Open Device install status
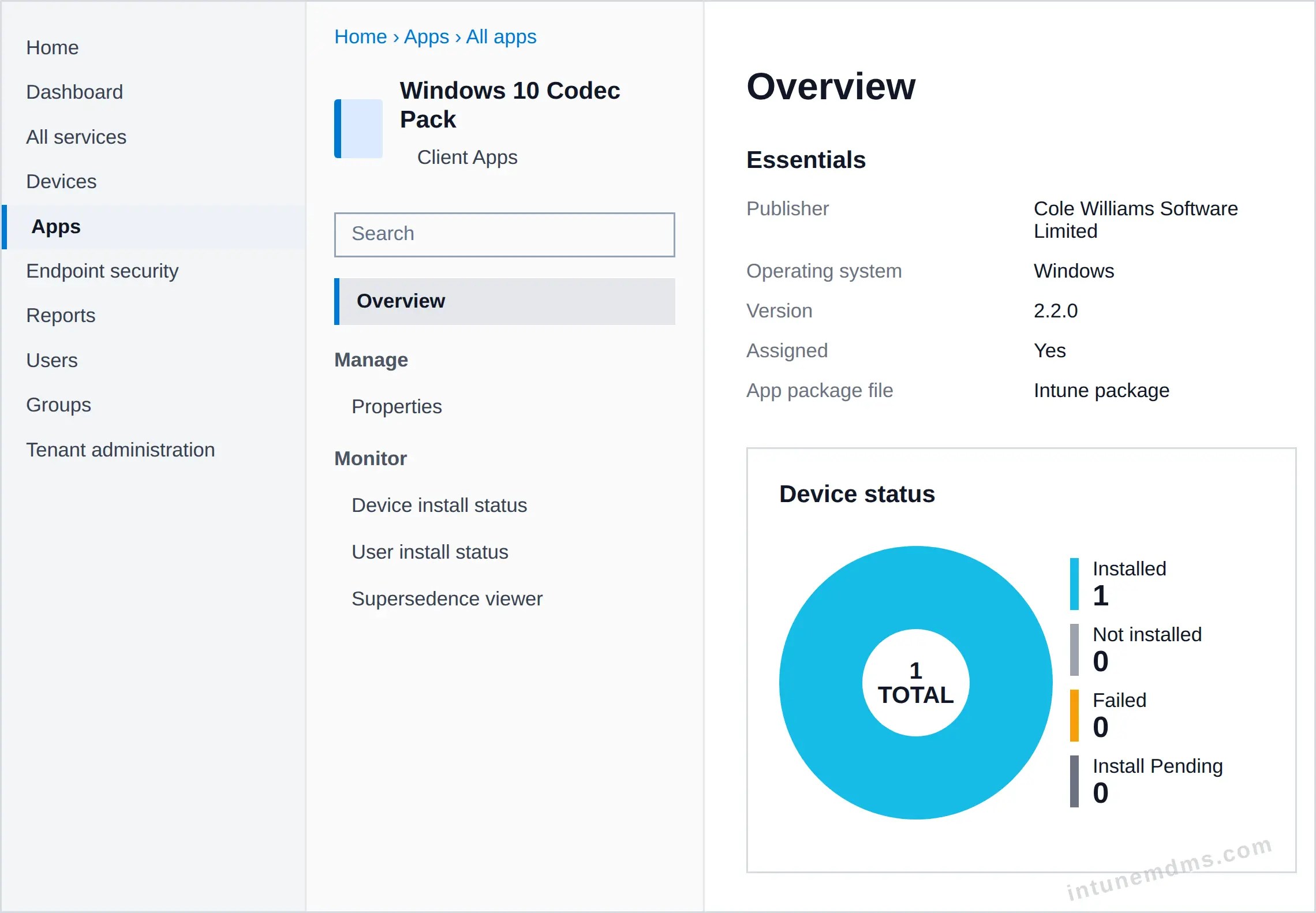Viewport: 1316px width, 913px height. pos(439,505)
